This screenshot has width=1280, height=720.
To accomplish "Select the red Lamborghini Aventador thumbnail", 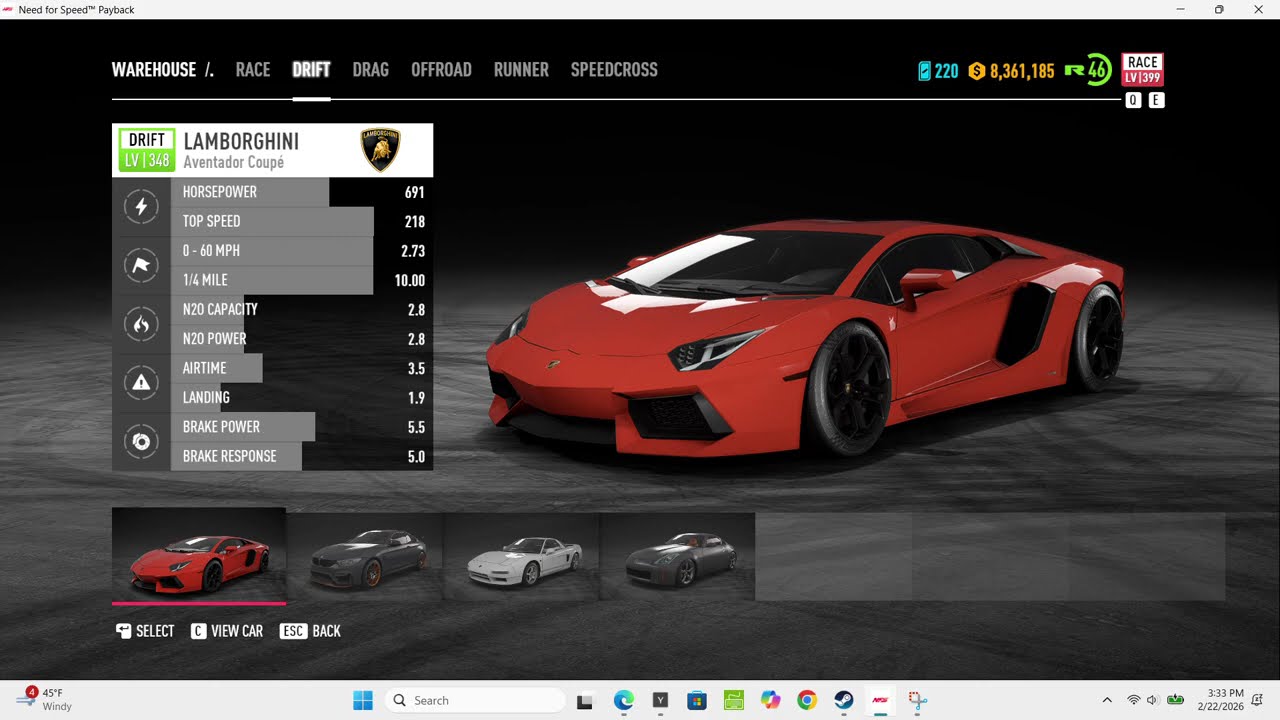I will [199, 556].
